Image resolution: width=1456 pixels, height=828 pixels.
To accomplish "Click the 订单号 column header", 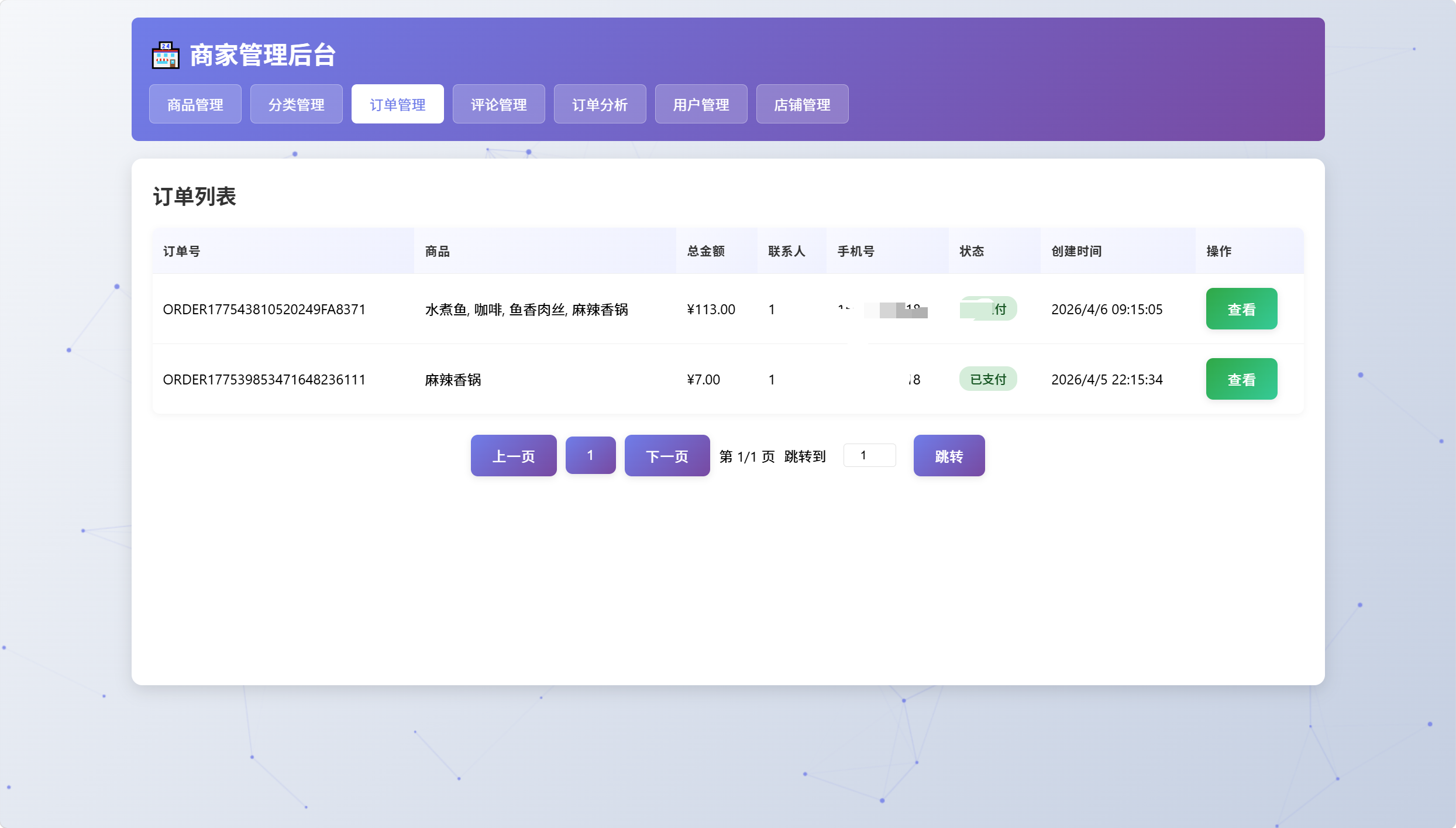I will click(x=182, y=251).
